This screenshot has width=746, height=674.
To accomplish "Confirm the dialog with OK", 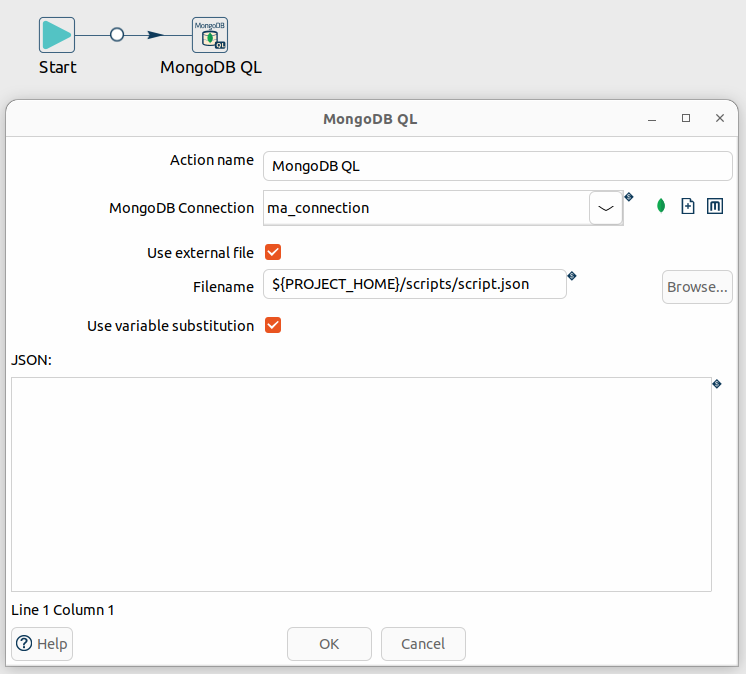I will [329, 644].
